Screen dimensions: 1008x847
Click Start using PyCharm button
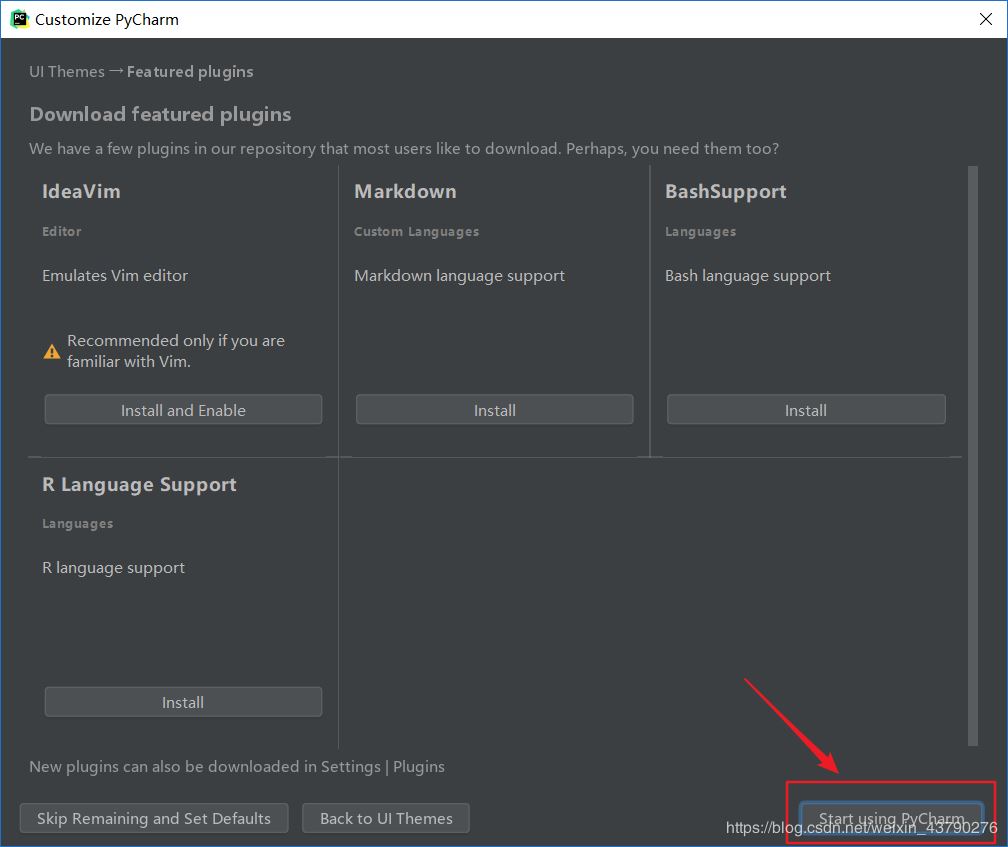pos(891,818)
